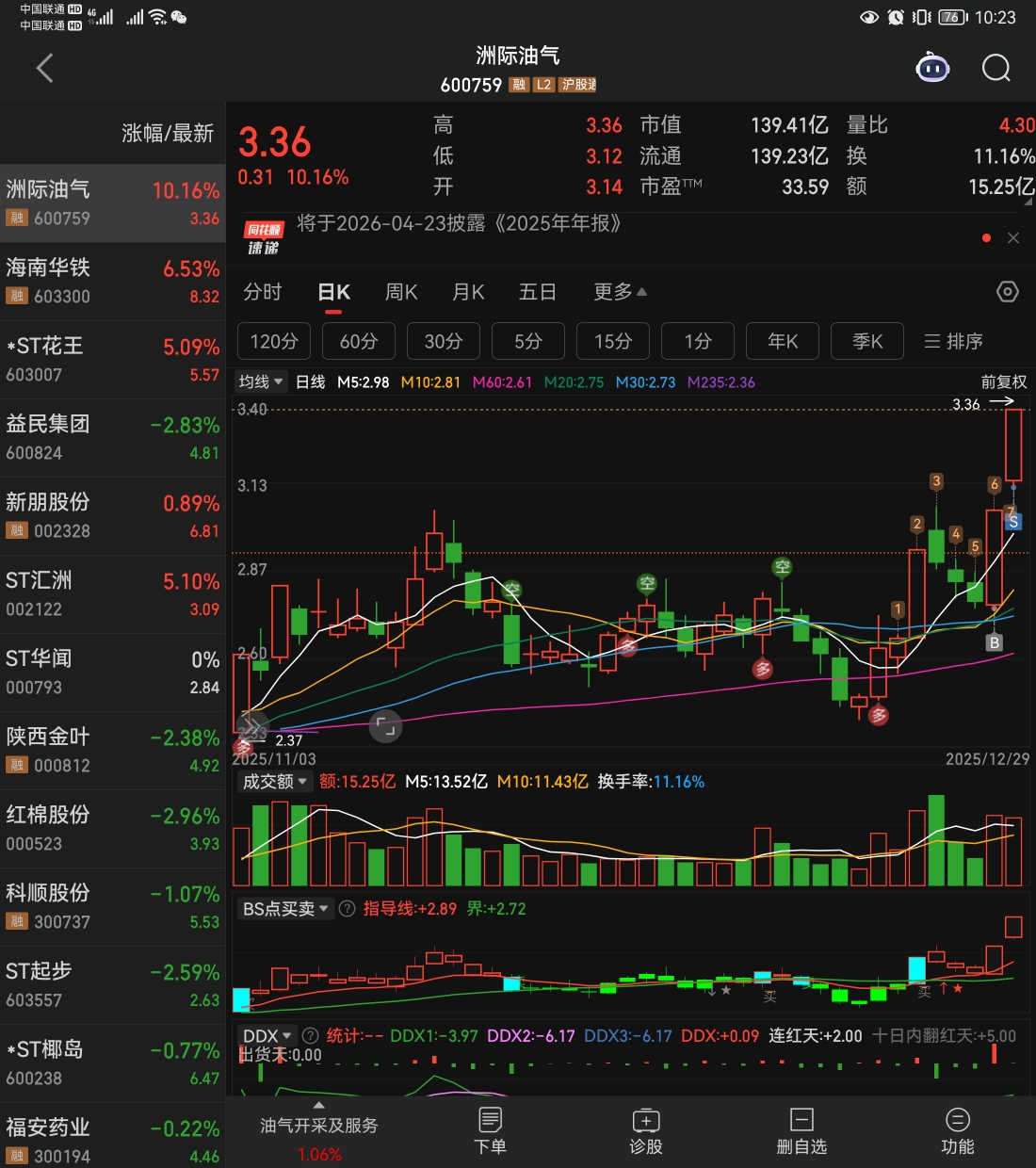This screenshot has width=1036, height=1168.
Task: Tap the 沪股通 badge in header
Action: pyautogui.click(x=577, y=85)
